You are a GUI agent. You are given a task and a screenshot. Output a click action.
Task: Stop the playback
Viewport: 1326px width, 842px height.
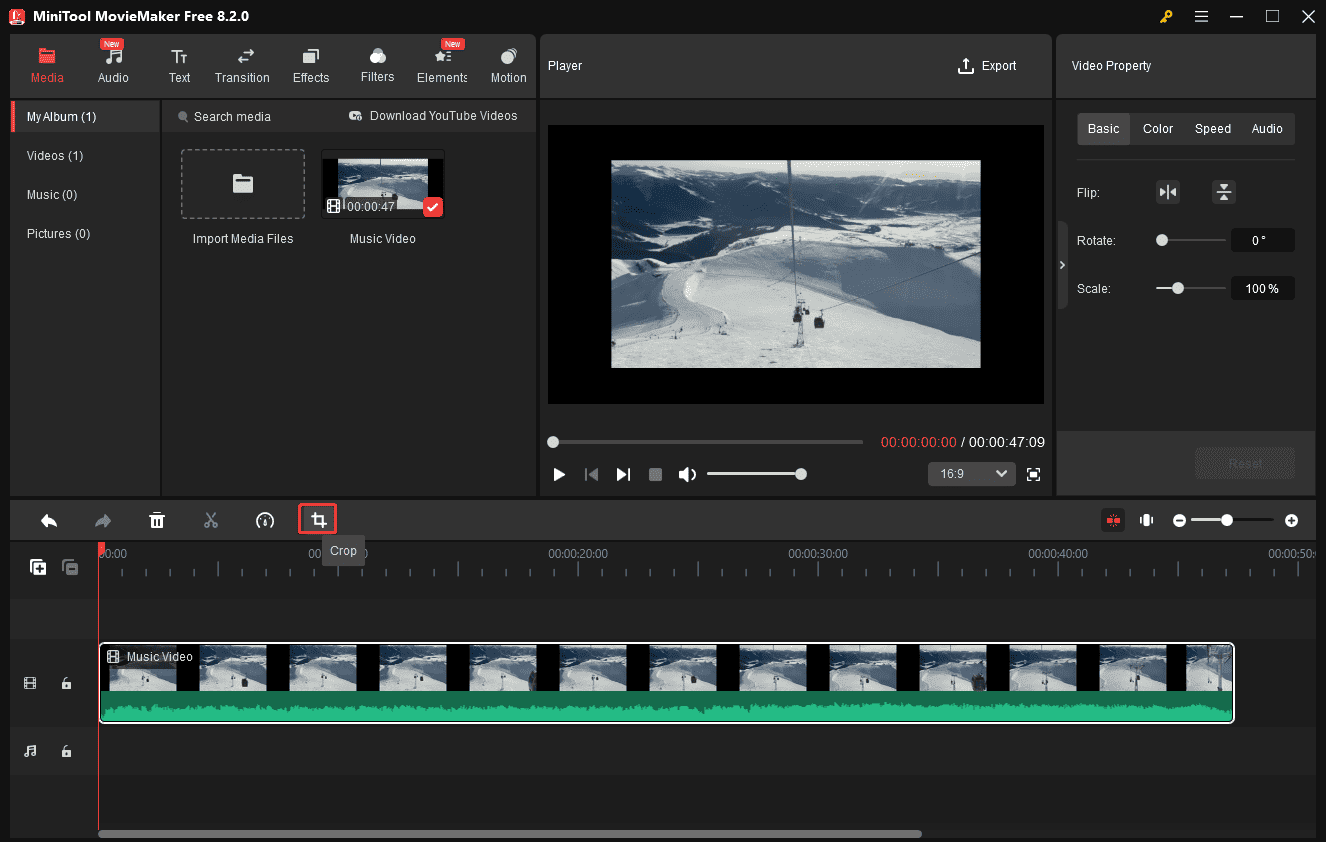tap(655, 474)
